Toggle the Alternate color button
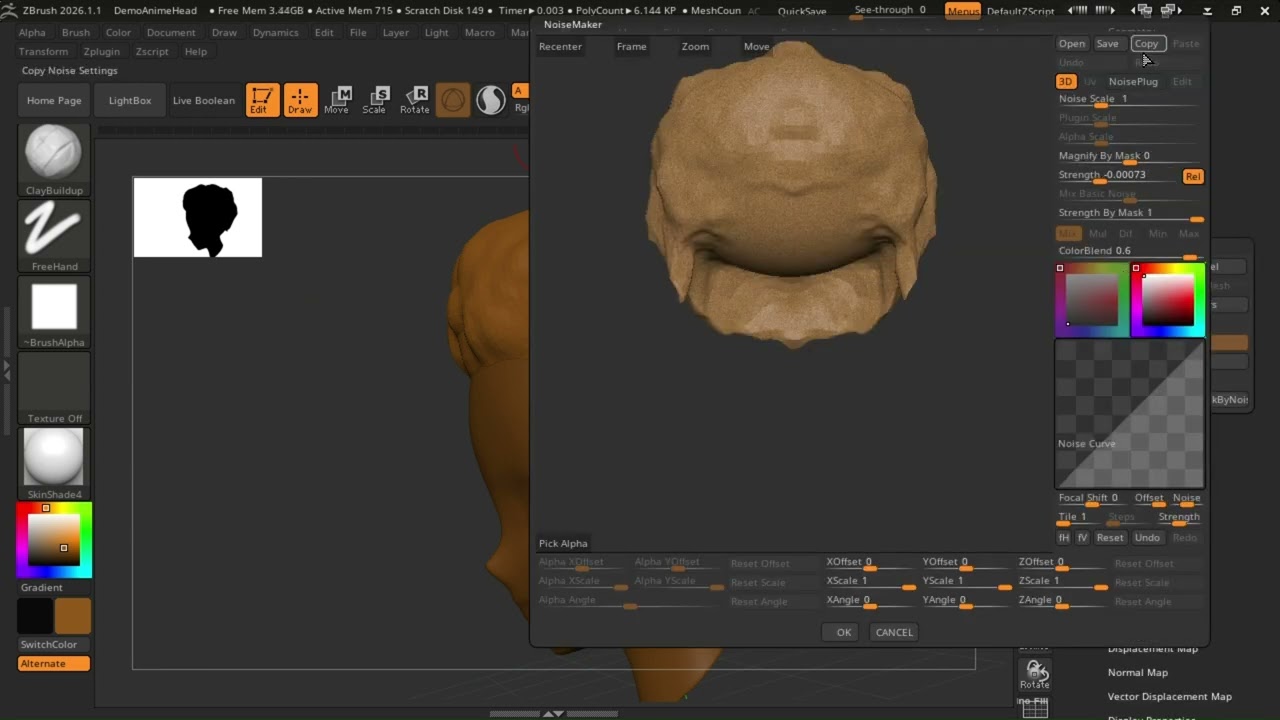The width and height of the screenshot is (1280, 720). (54, 663)
